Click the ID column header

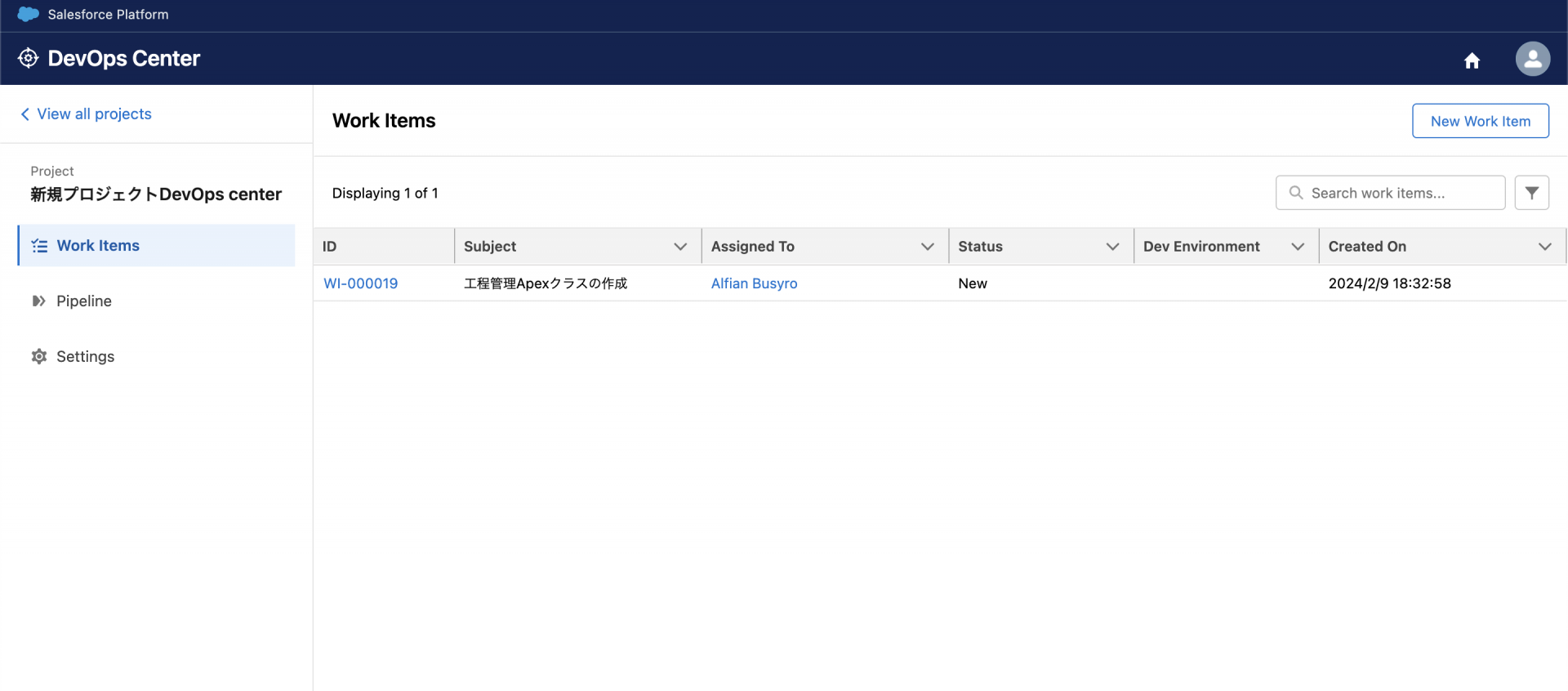[384, 247]
